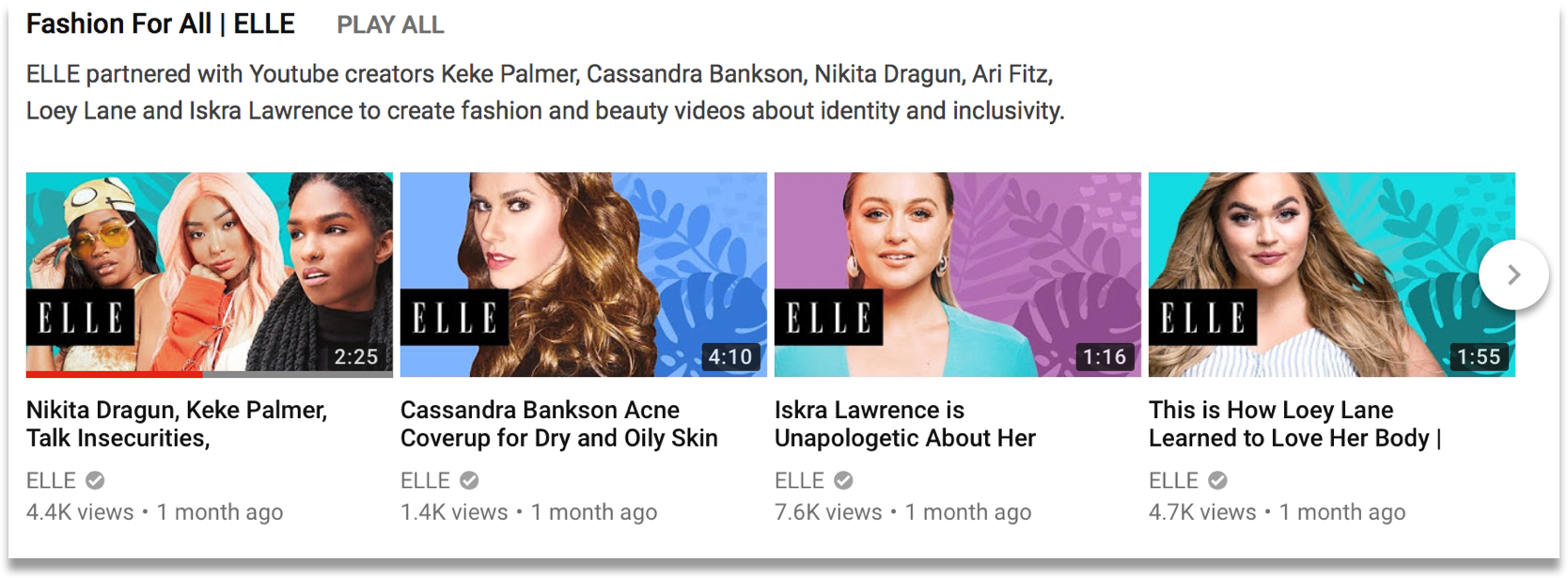This screenshot has height=578, width=1568.
Task: Open the Nikita Dragun, Keke Palmer video thumbnail
Action: pyautogui.click(x=209, y=273)
